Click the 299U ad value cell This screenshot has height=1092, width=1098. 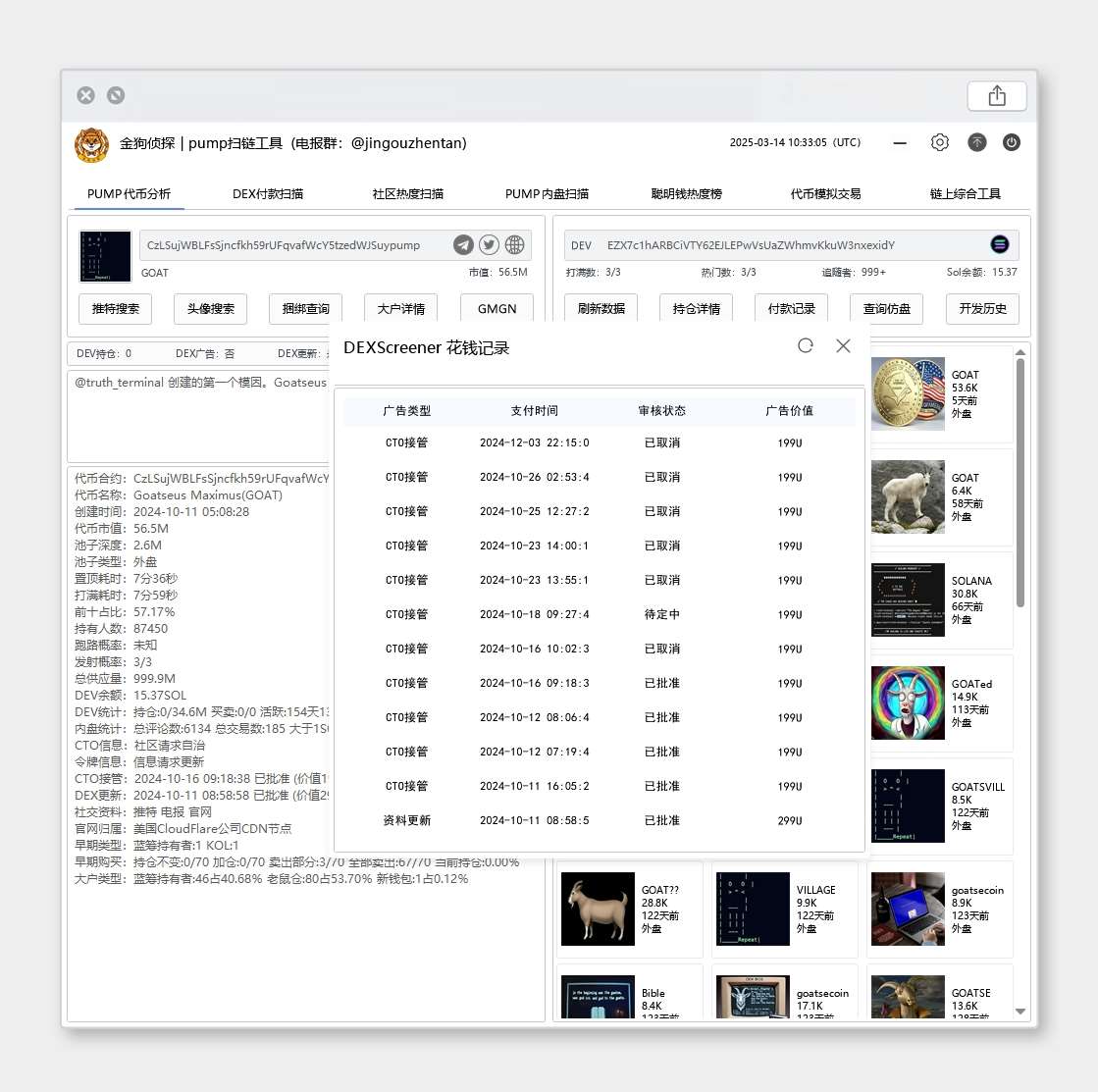click(790, 820)
